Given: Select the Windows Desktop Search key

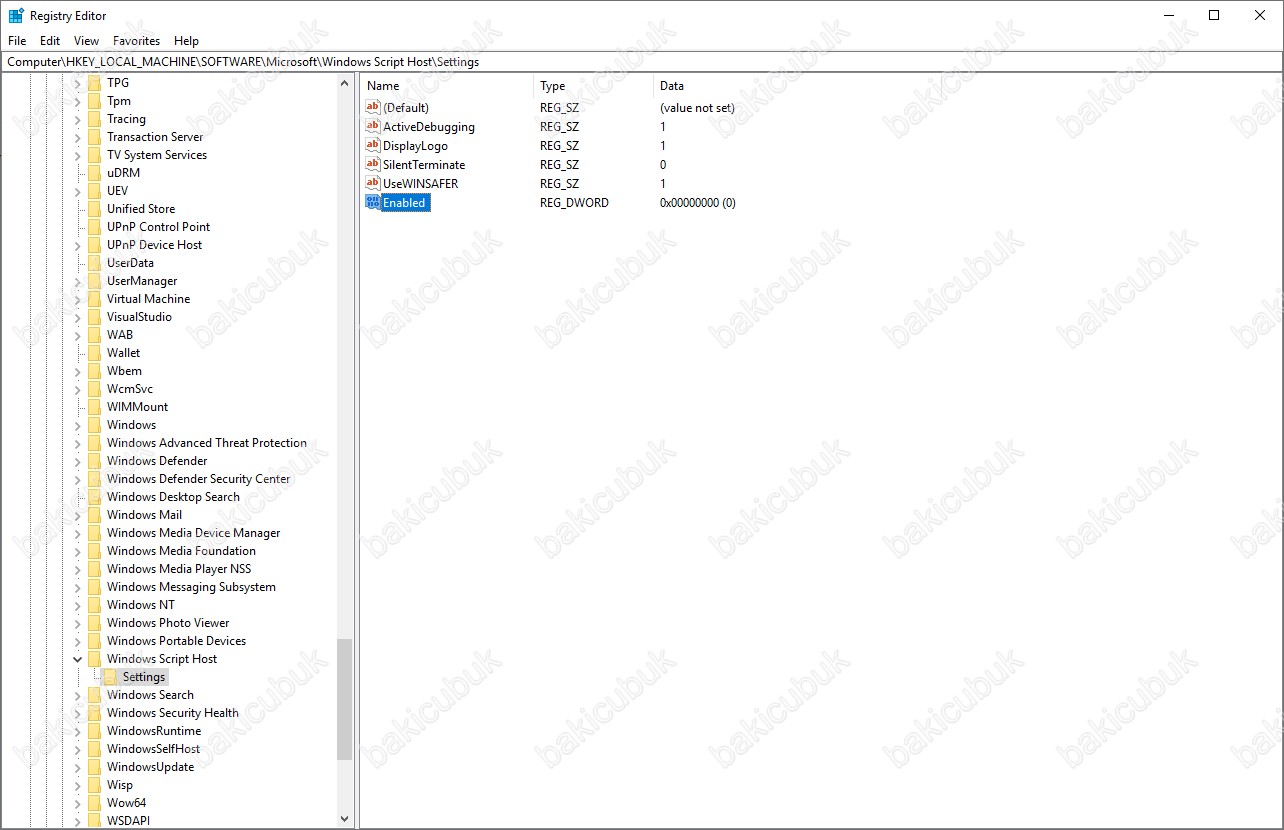Looking at the screenshot, I should [173, 497].
